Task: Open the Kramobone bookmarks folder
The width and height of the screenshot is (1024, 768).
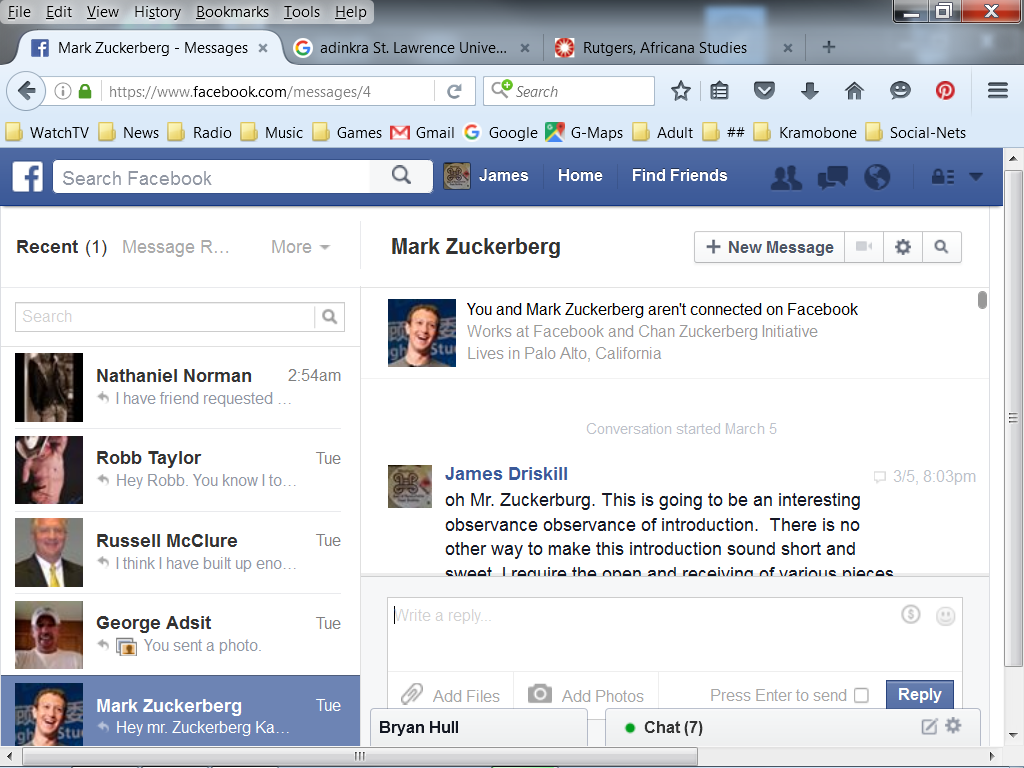Action: click(x=805, y=133)
